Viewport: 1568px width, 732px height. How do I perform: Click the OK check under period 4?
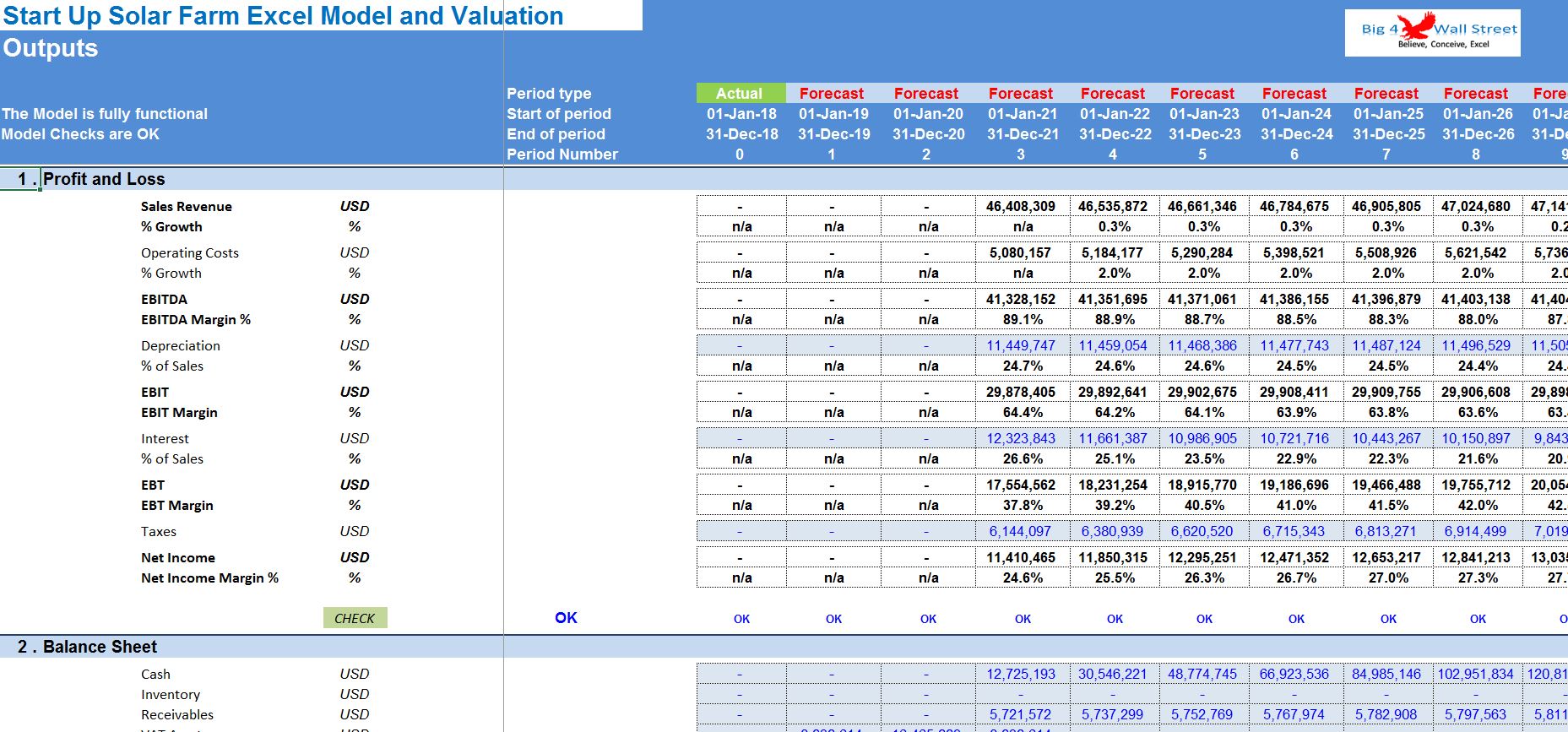pos(1115,619)
